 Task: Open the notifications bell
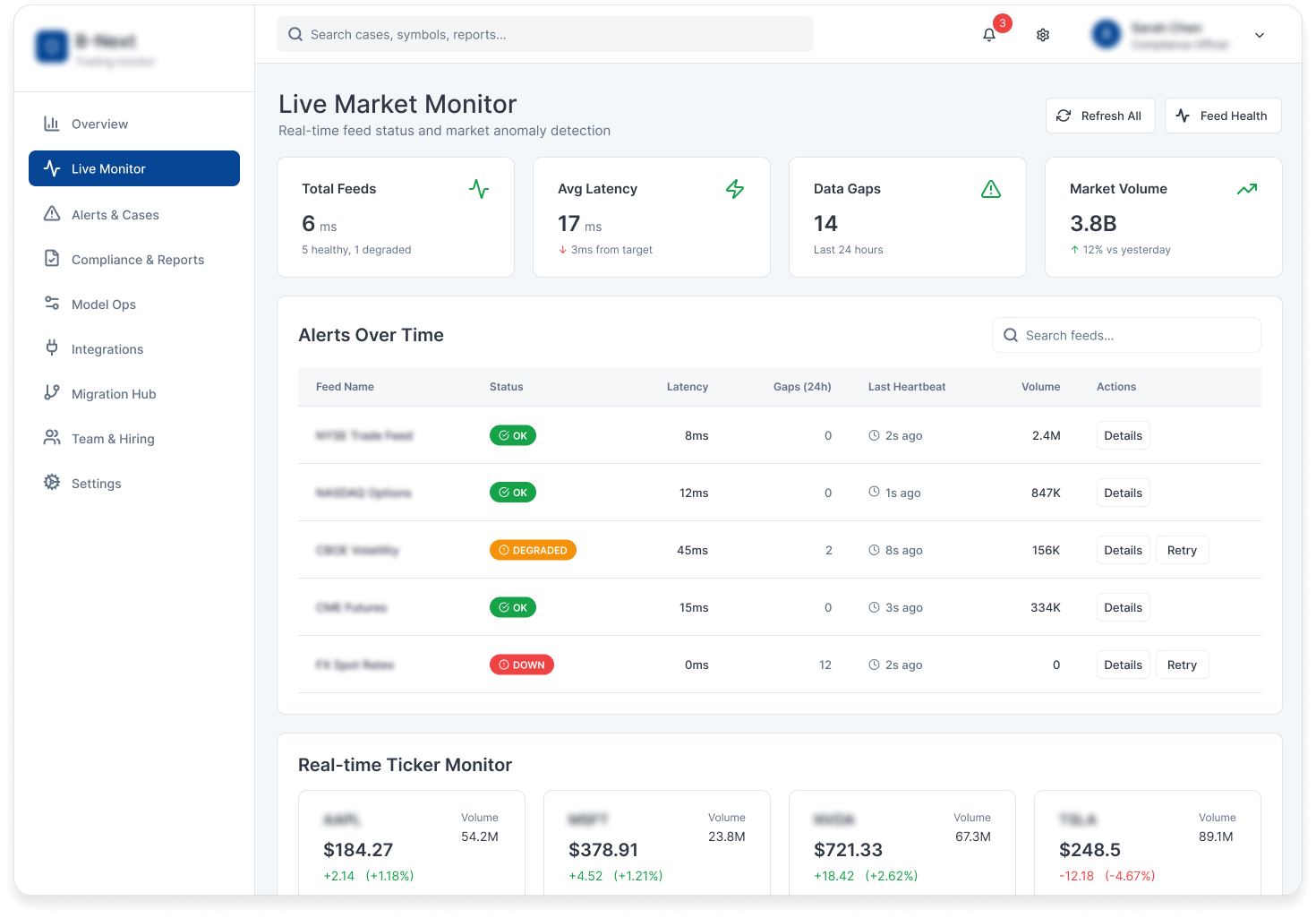coord(989,35)
